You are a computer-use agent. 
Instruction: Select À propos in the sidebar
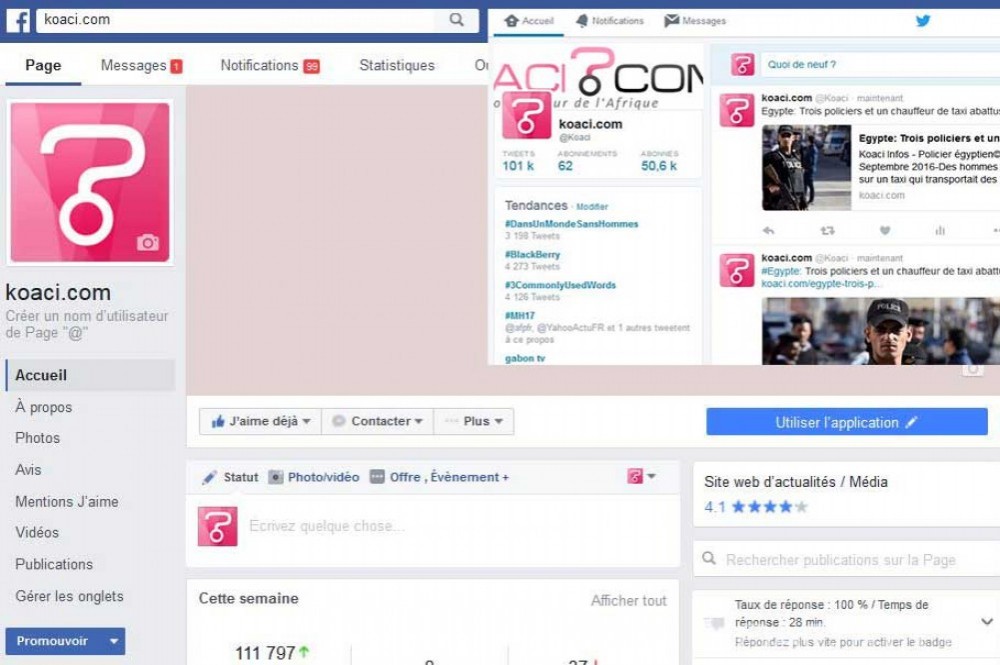44,407
